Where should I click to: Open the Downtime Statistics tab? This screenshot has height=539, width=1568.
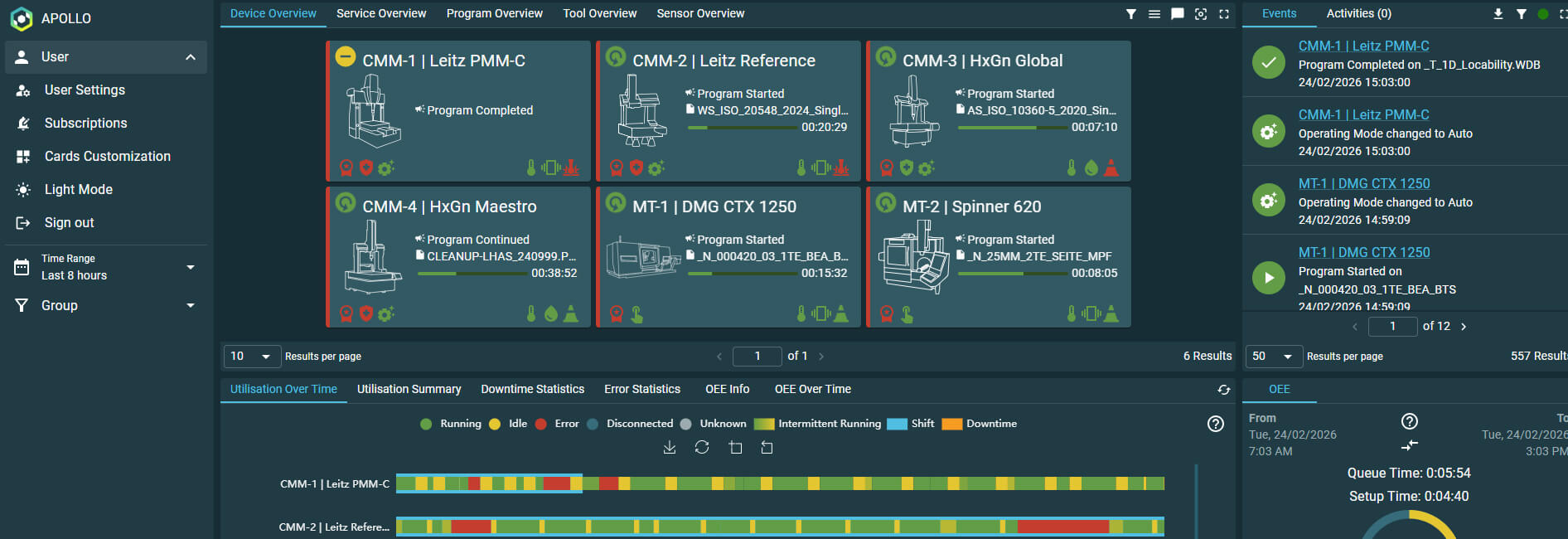point(533,389)
